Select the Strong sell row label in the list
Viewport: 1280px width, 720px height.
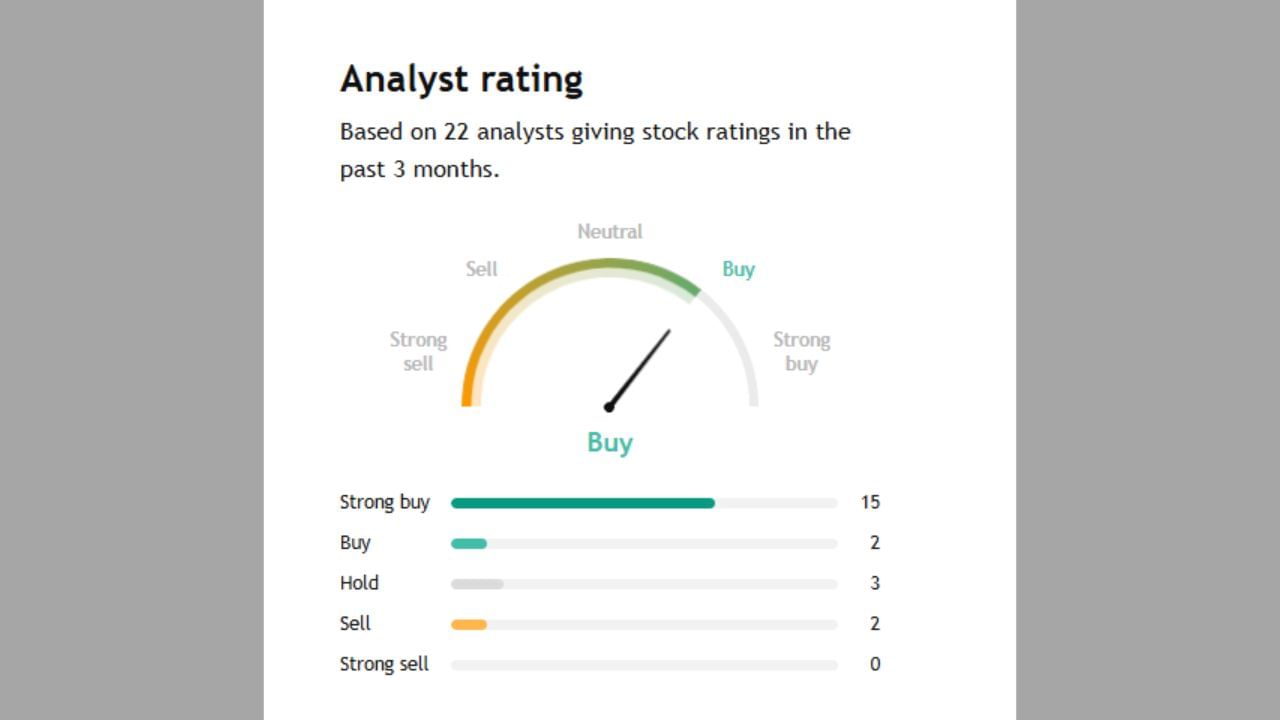384,665
